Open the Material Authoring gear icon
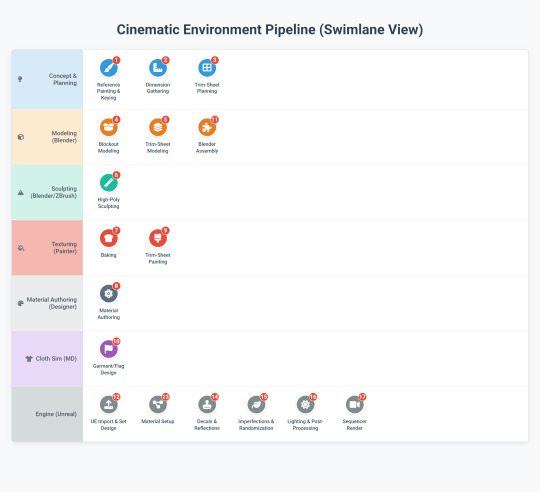Screen dimensions: 540x492 tap(108, 293)
